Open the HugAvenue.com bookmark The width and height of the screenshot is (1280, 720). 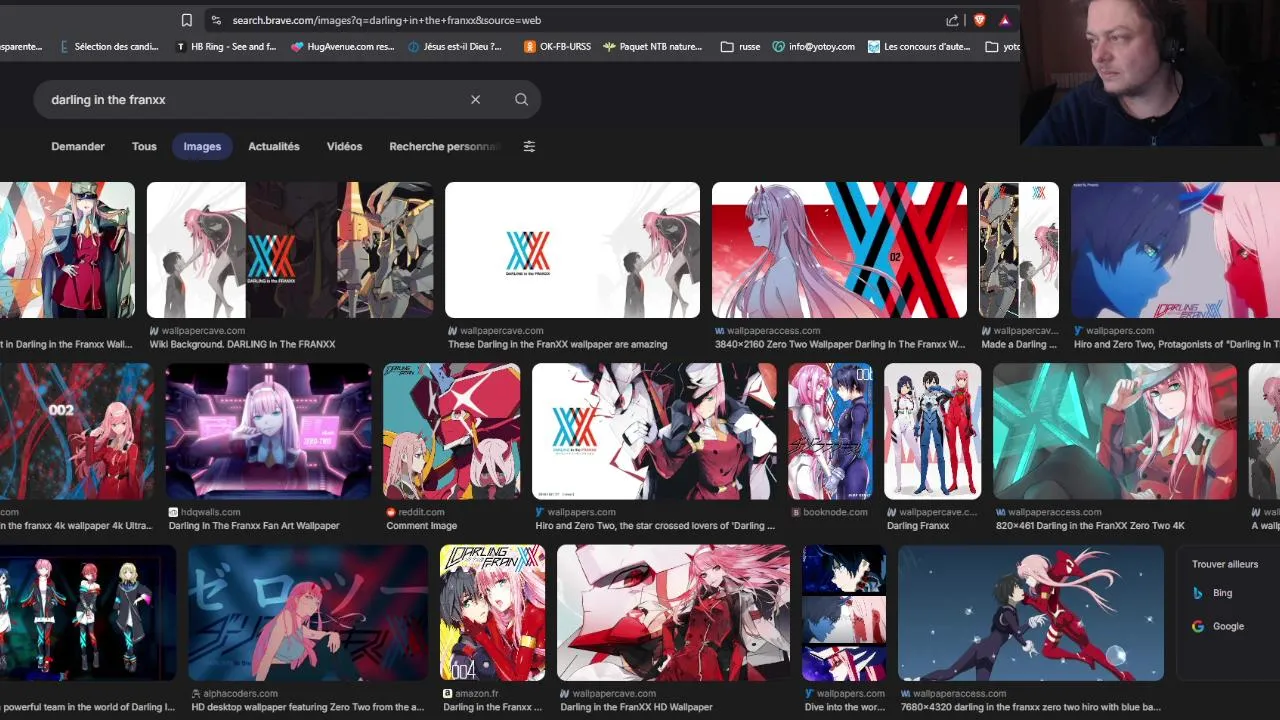tap(343, 47)
